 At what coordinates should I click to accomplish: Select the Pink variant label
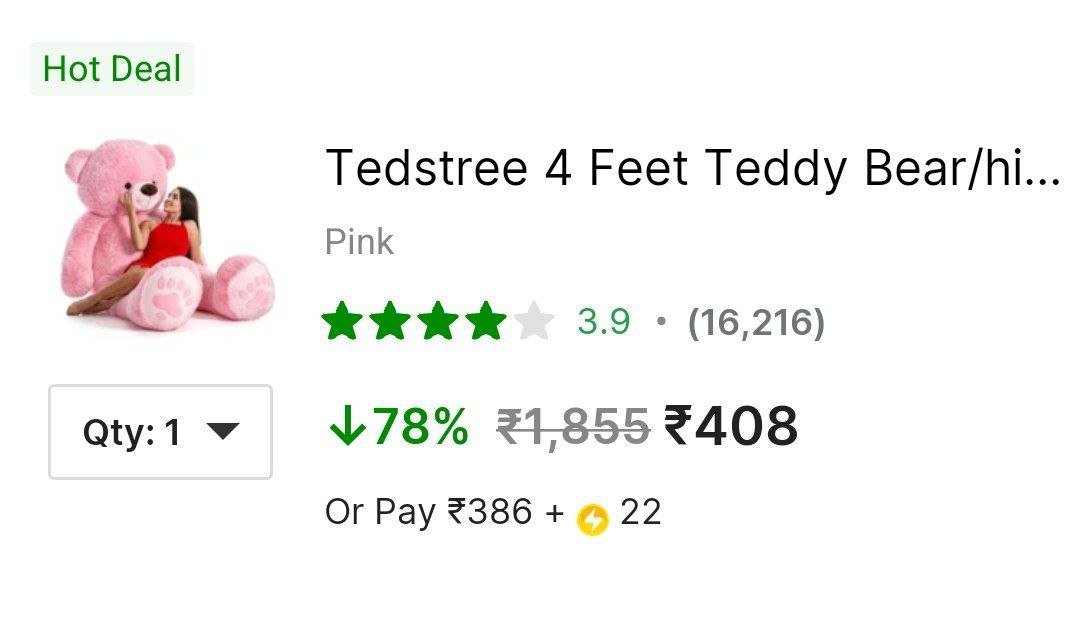(x=359, y=242)
